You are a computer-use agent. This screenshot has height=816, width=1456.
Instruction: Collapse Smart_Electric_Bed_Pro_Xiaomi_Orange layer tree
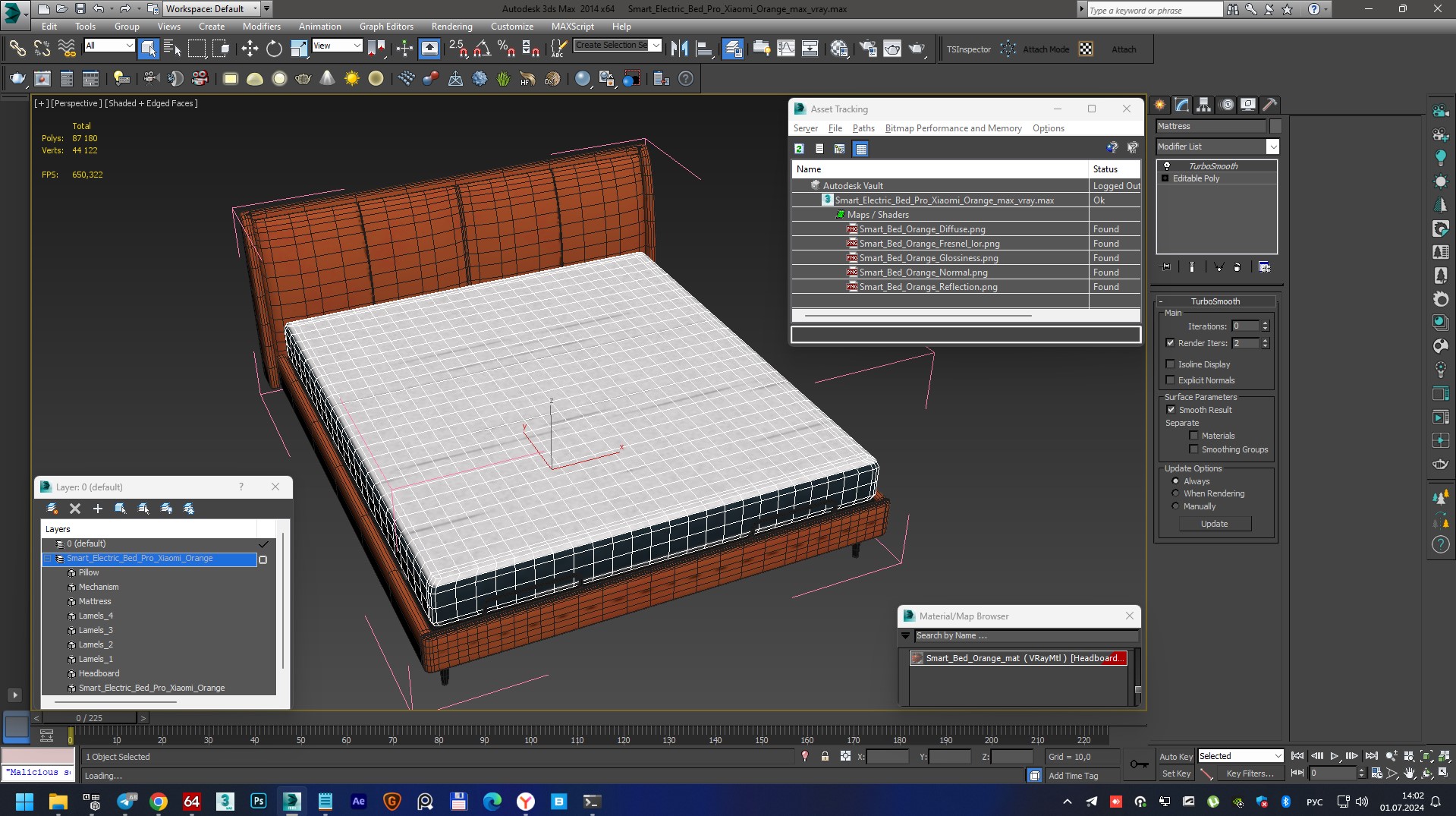click(48, 559)
